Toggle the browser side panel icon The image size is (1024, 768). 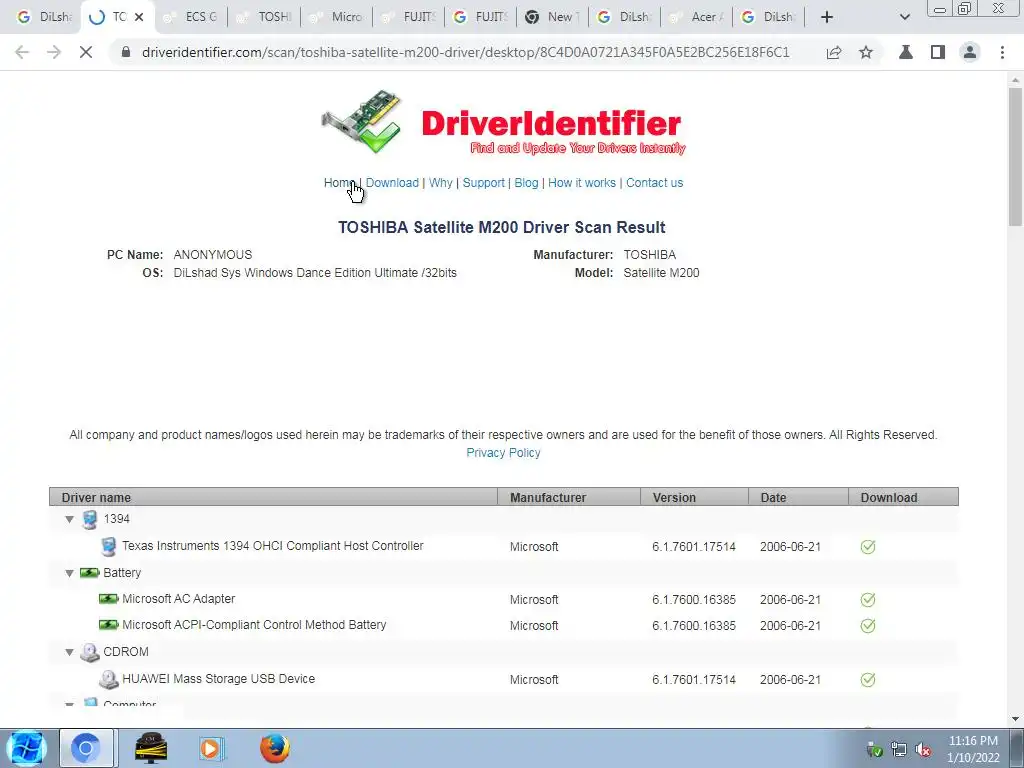[938, 52]
